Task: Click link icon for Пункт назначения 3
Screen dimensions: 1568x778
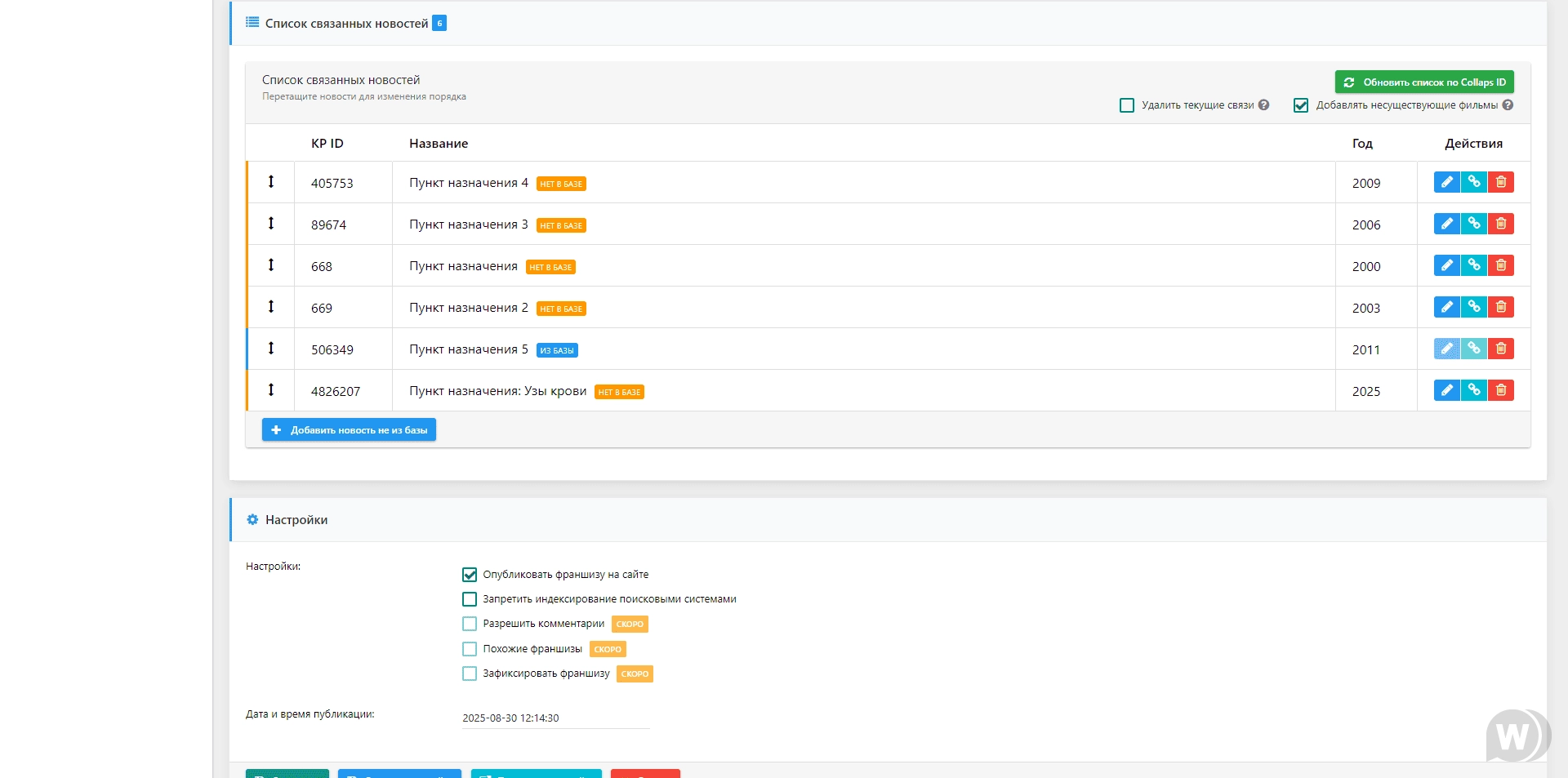Action: [x=1473, y=224]
